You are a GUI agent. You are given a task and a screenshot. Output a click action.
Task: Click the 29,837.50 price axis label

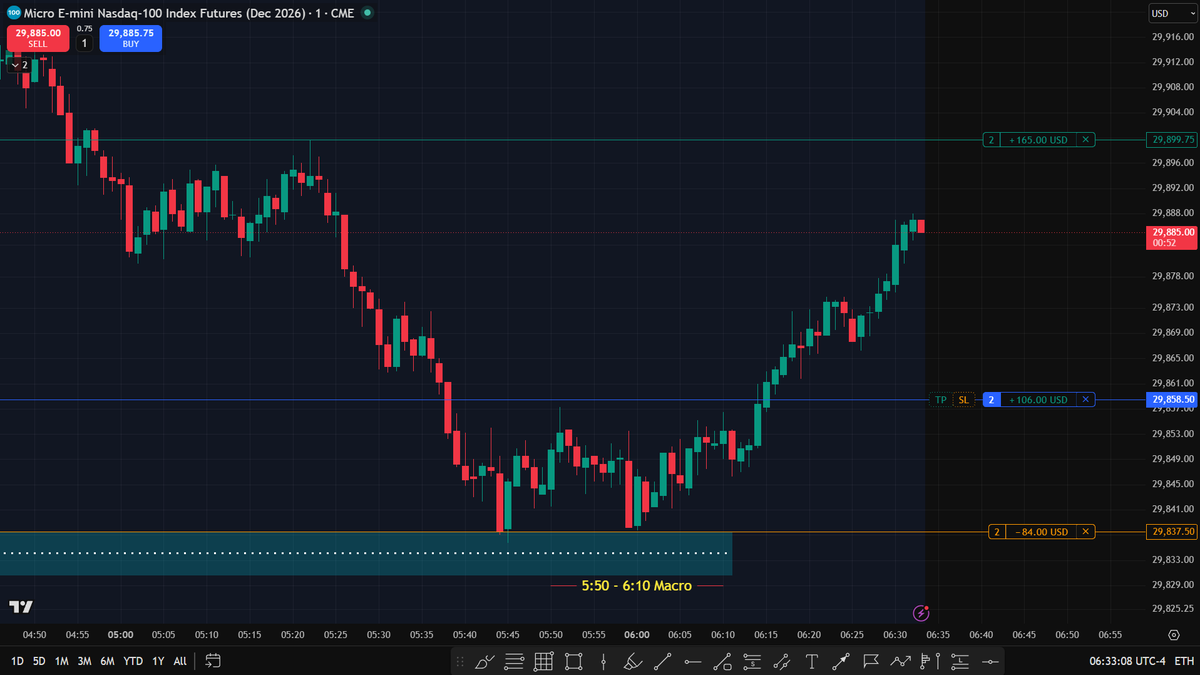click(x=1173, y=532)
